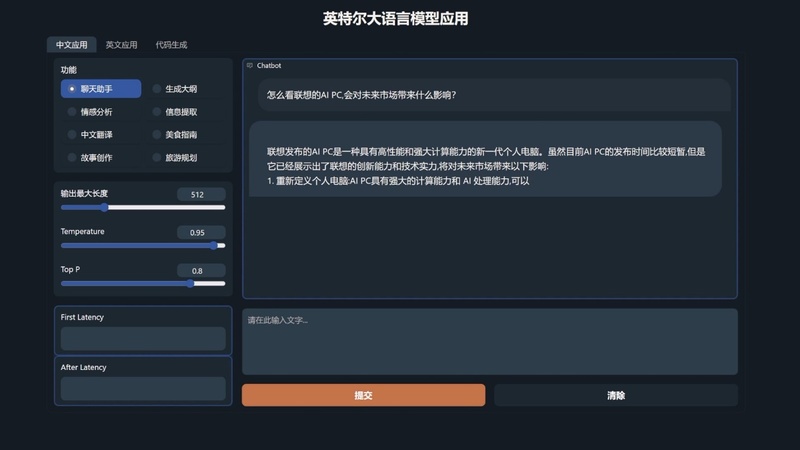The image size is (800, 450).
Task: Open the 代码生成 tab
Action: click(171, 45)
